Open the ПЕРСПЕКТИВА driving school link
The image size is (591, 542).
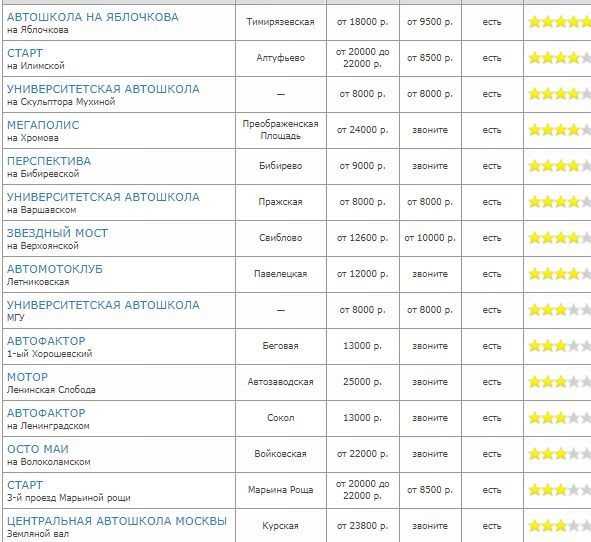[49, 161]
